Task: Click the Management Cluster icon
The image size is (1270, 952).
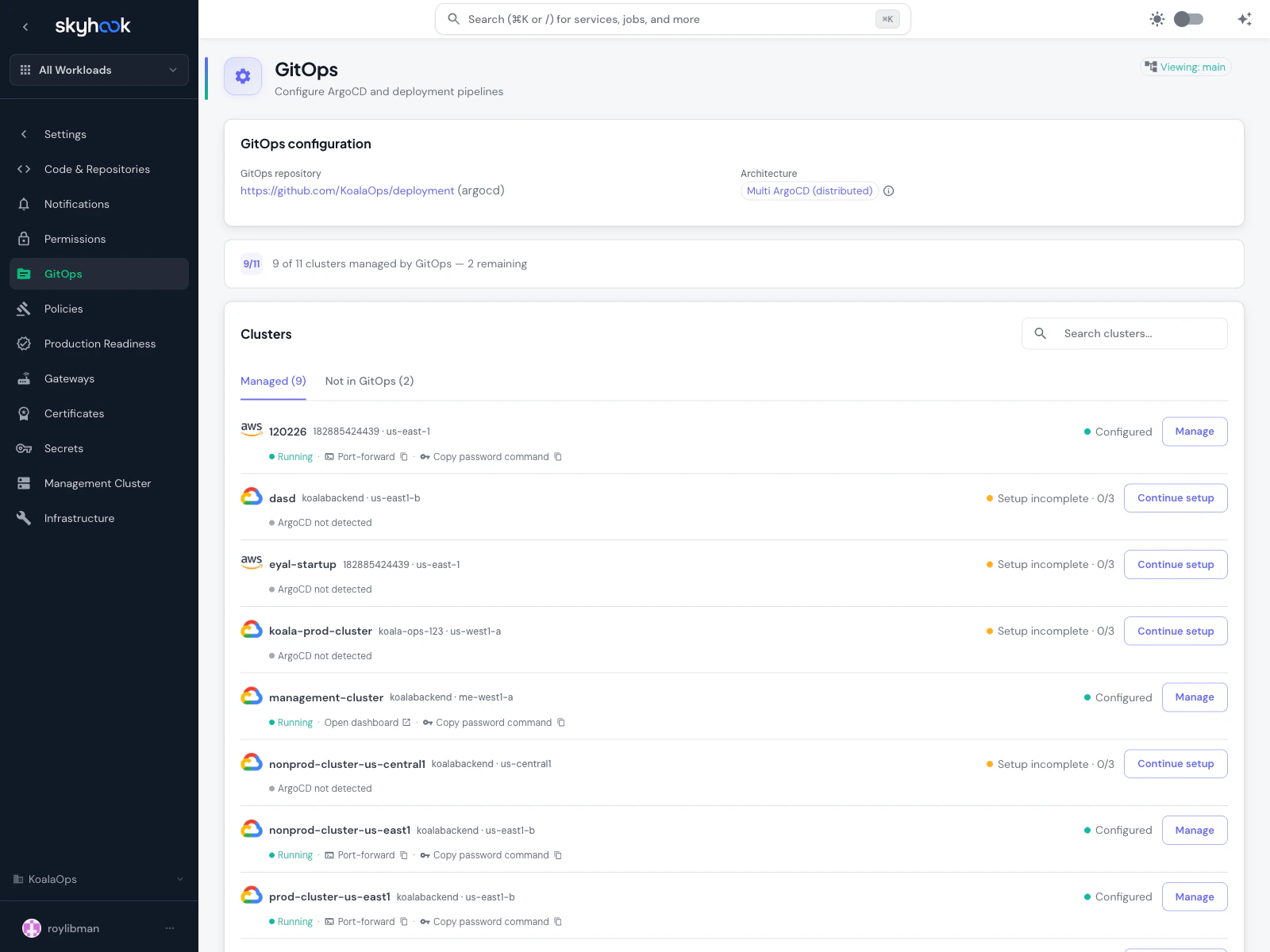Action: [24, 483]
